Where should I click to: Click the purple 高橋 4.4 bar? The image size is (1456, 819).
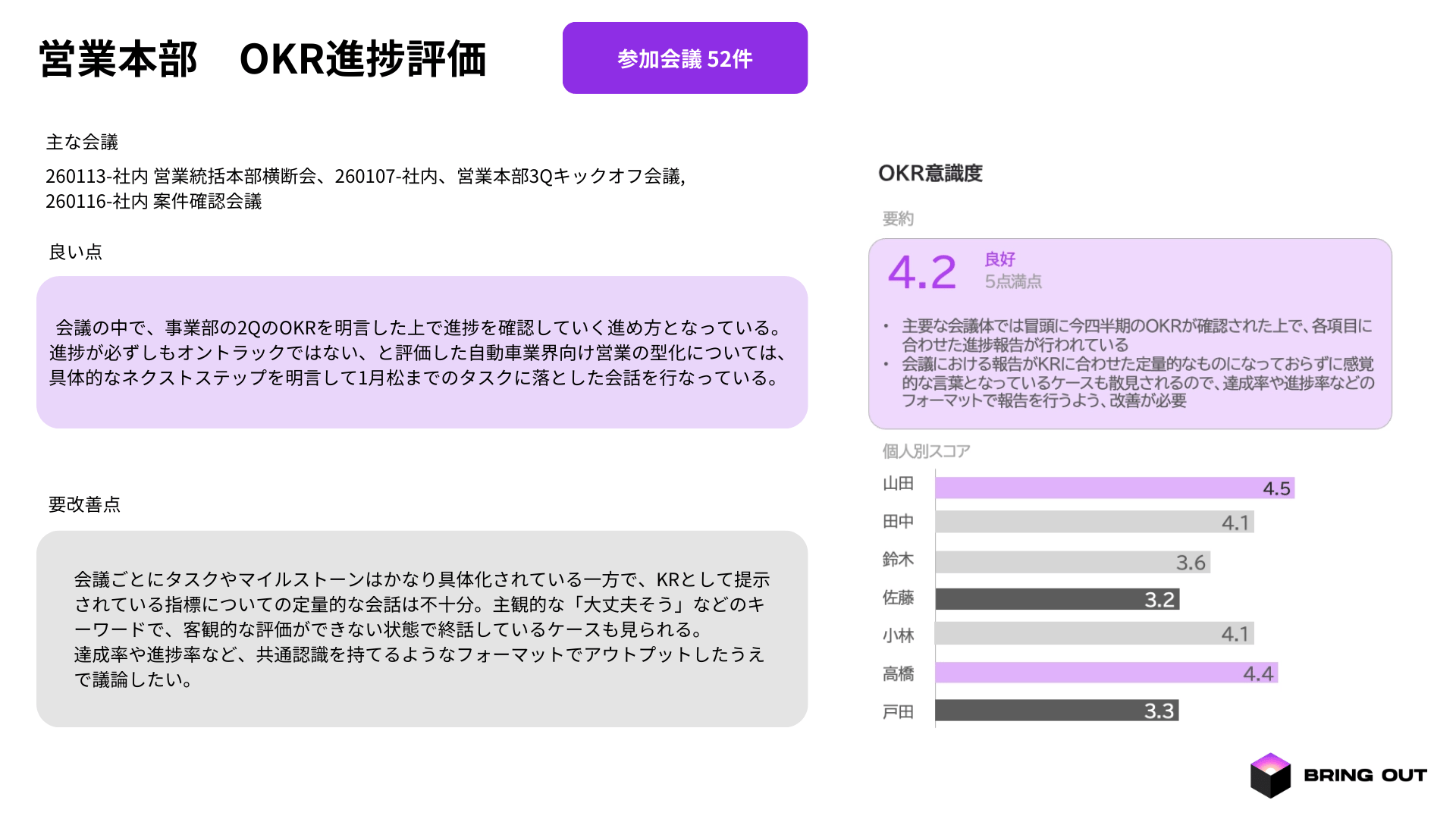tap(1106, 673)
